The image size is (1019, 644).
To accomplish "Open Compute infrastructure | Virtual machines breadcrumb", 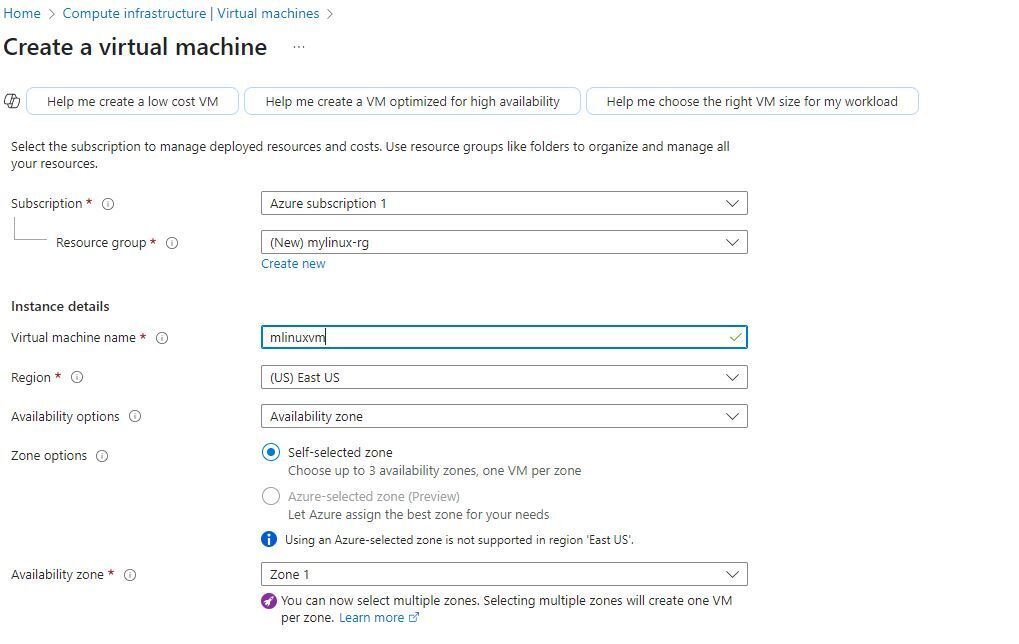I will (191, 14).
